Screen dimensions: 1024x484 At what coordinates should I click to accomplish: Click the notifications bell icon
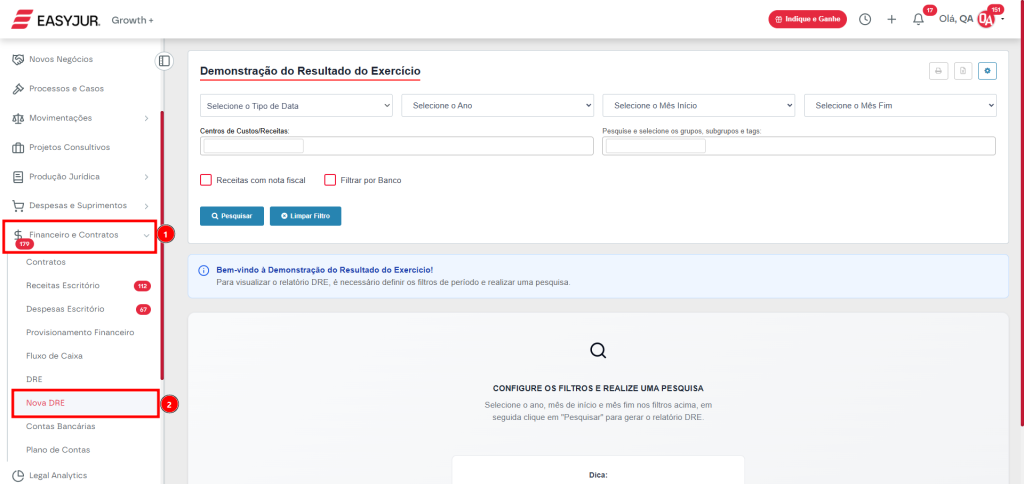918,19
